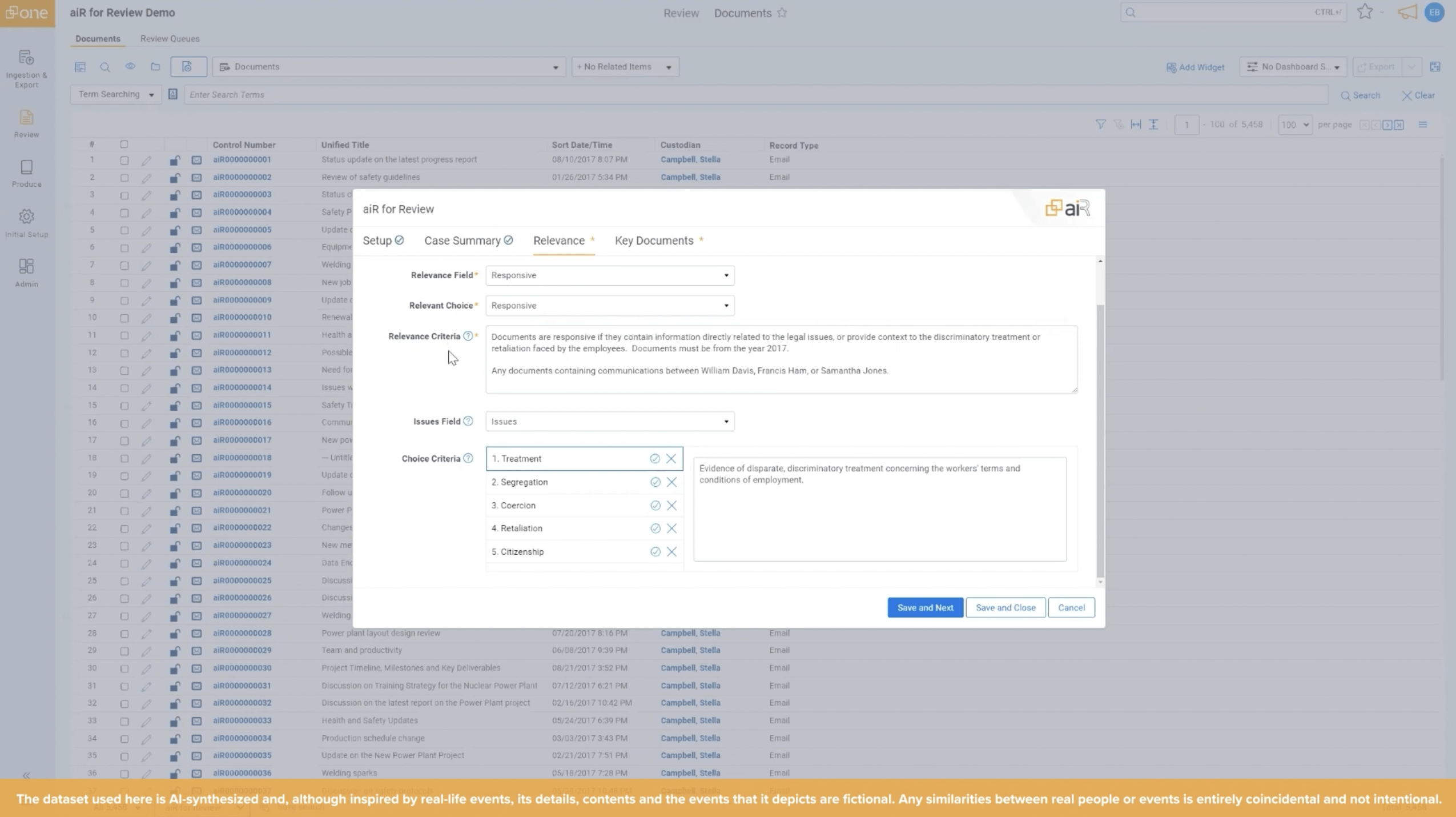The image size is (1456, 817).
Task: Check the box for row 30
Action: click(x=124, y=668)
